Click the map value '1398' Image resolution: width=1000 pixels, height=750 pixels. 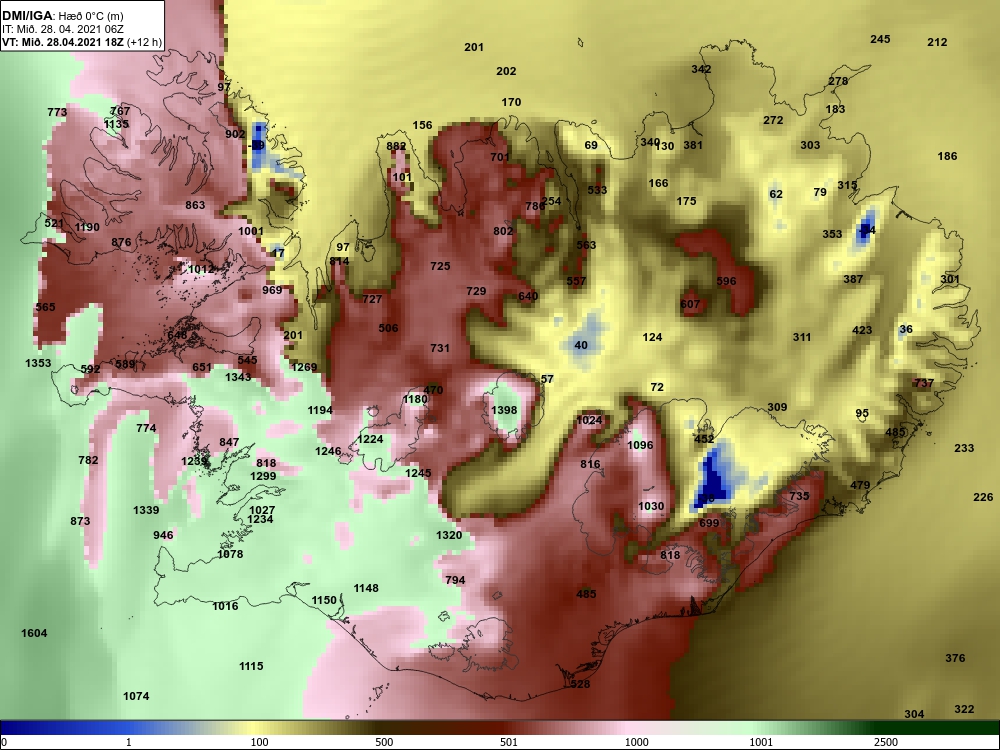[504, 410]
